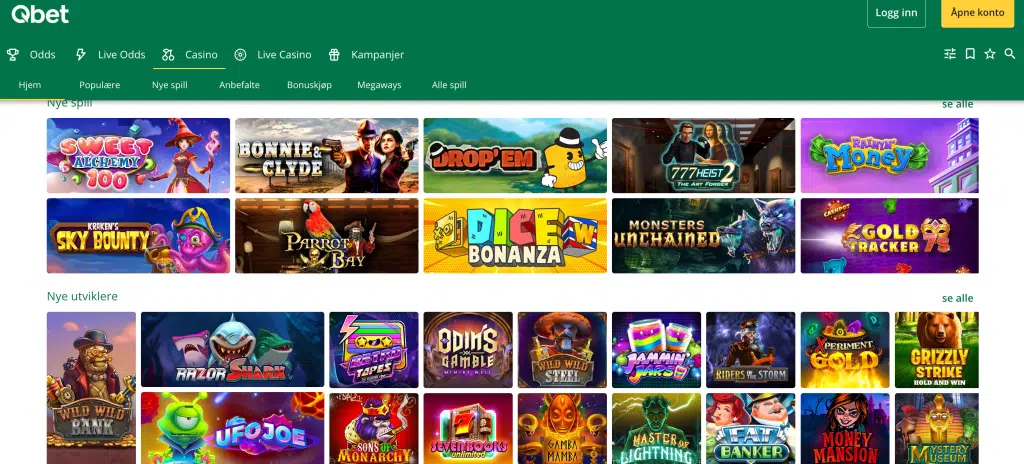Click the Logg inn button
This screenshot has width=1024, height=464.
[x=896, y=12]
